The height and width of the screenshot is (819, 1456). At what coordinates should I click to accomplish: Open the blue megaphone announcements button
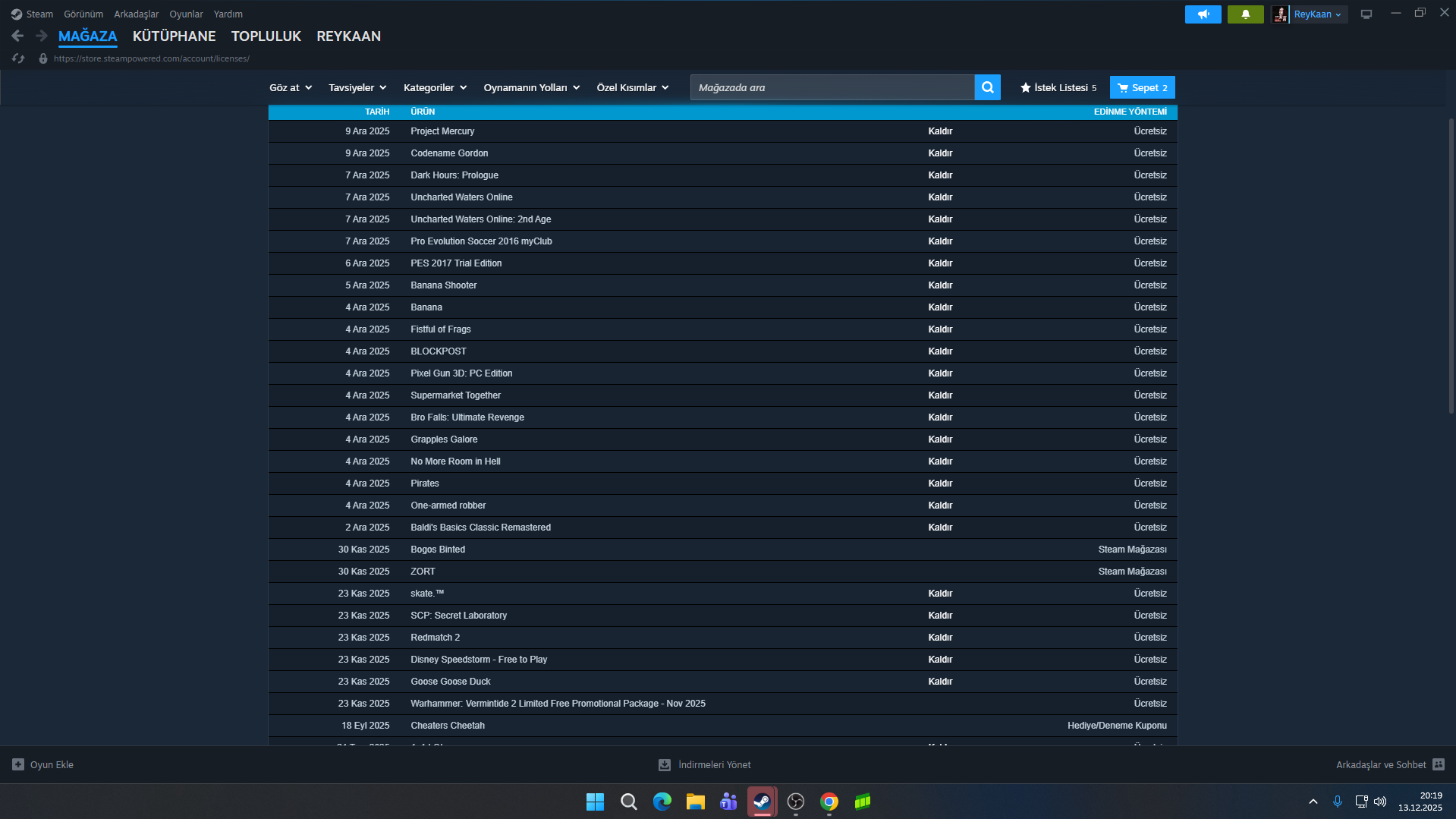1203,14
